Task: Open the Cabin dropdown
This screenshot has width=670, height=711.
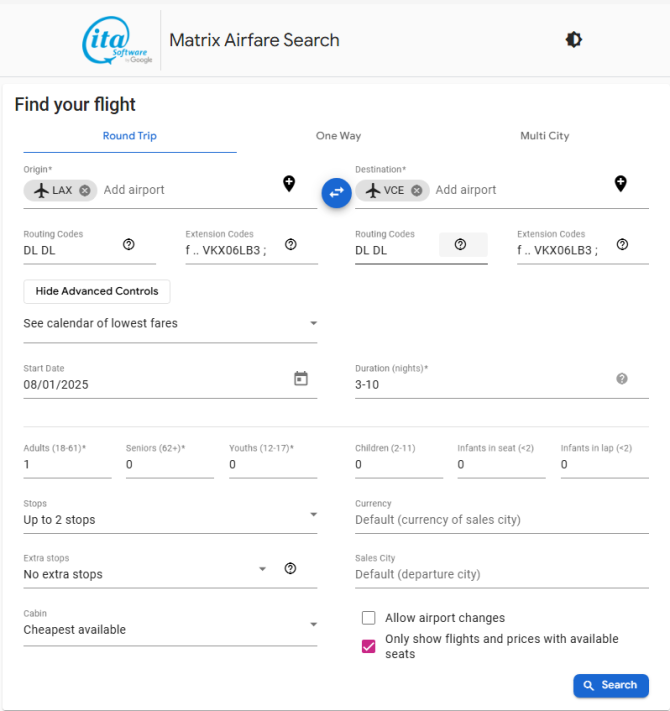Action: (x=170, y=629)
